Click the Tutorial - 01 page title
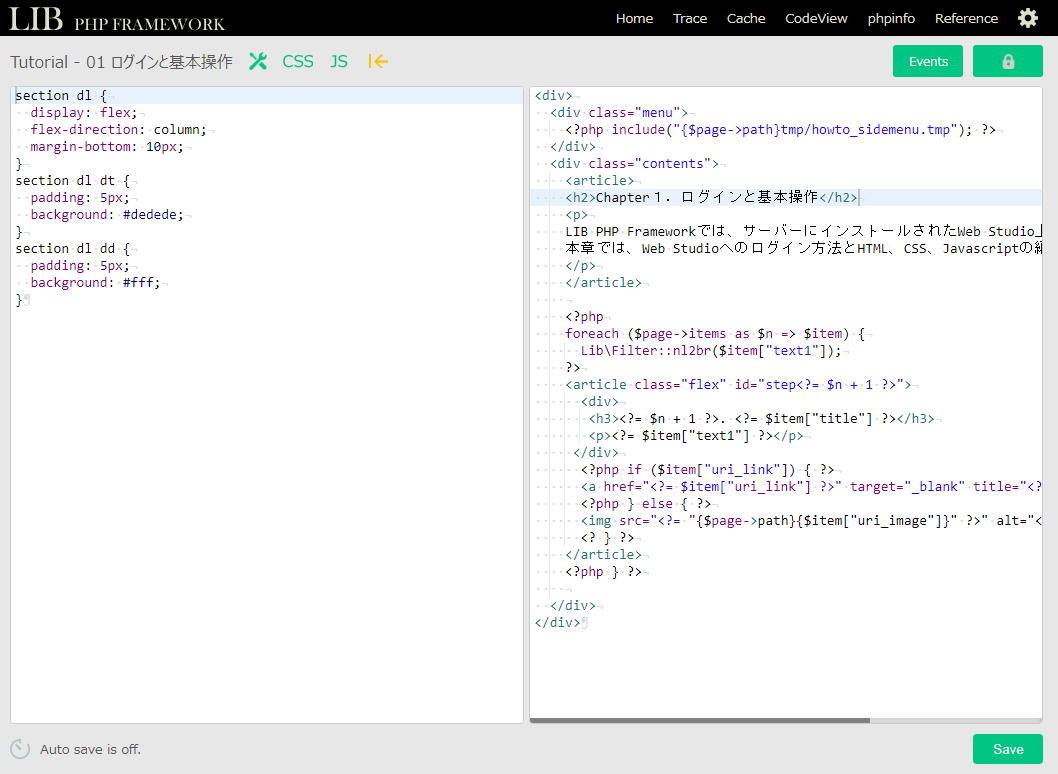This screenshot has height=774, width=1058. pyautogui.click(x=121, y=62)
